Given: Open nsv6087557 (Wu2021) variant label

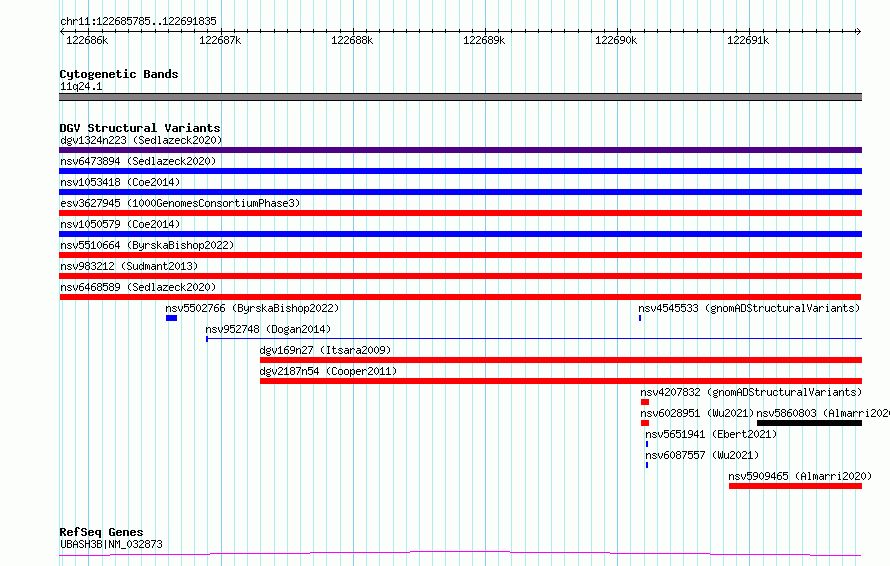Looking at the screenshot, I should pos(702,455).
